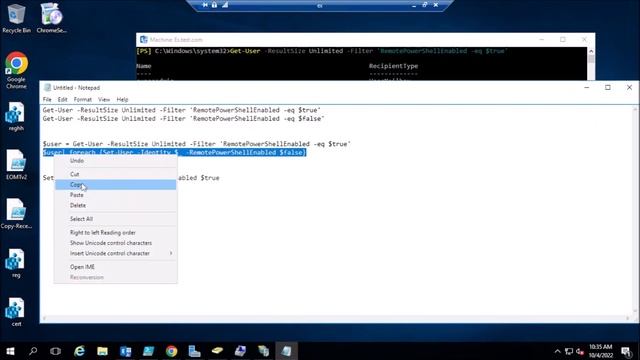
Task: Choose Copy in the context menu
Action: [116, 184]
